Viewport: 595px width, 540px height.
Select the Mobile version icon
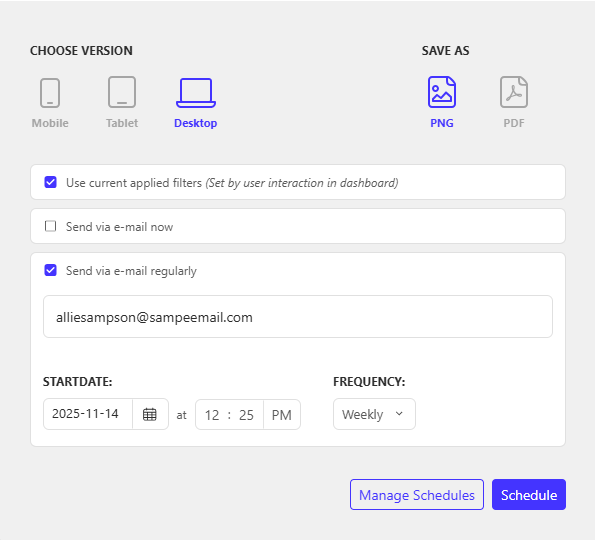50,93
